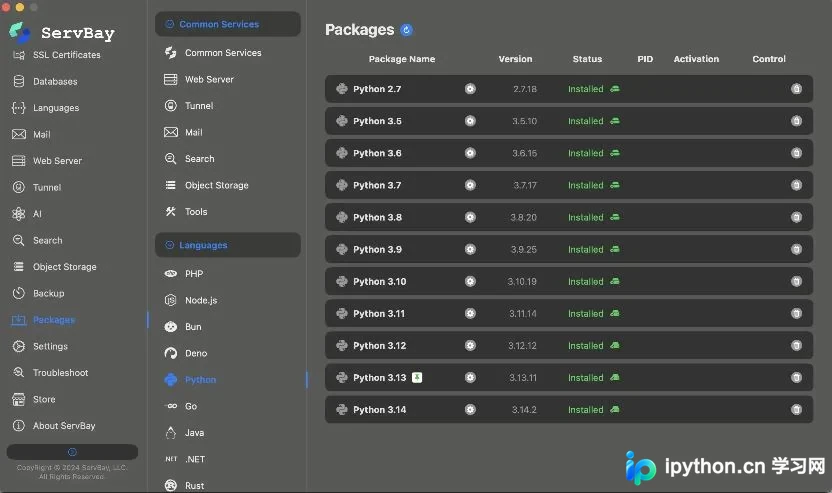Click version number 3.10.19

(x=522, y=281)
